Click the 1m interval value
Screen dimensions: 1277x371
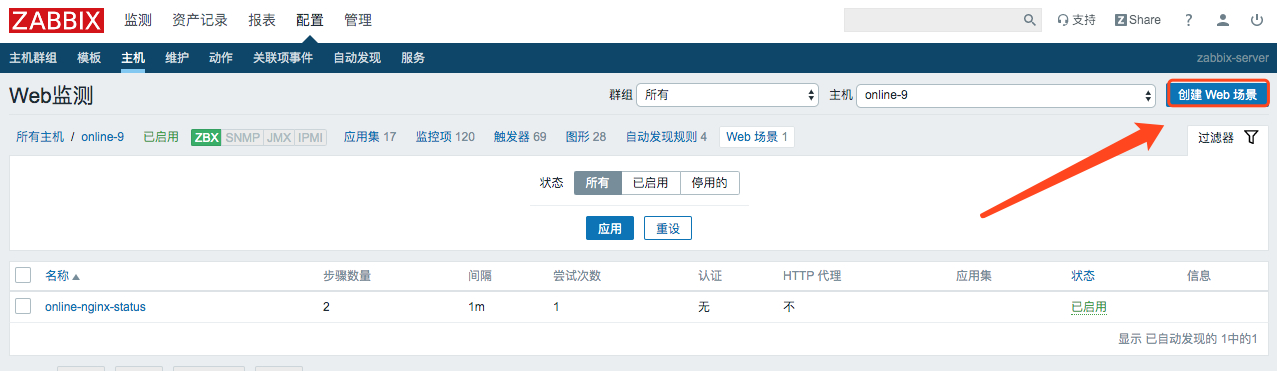476,307
